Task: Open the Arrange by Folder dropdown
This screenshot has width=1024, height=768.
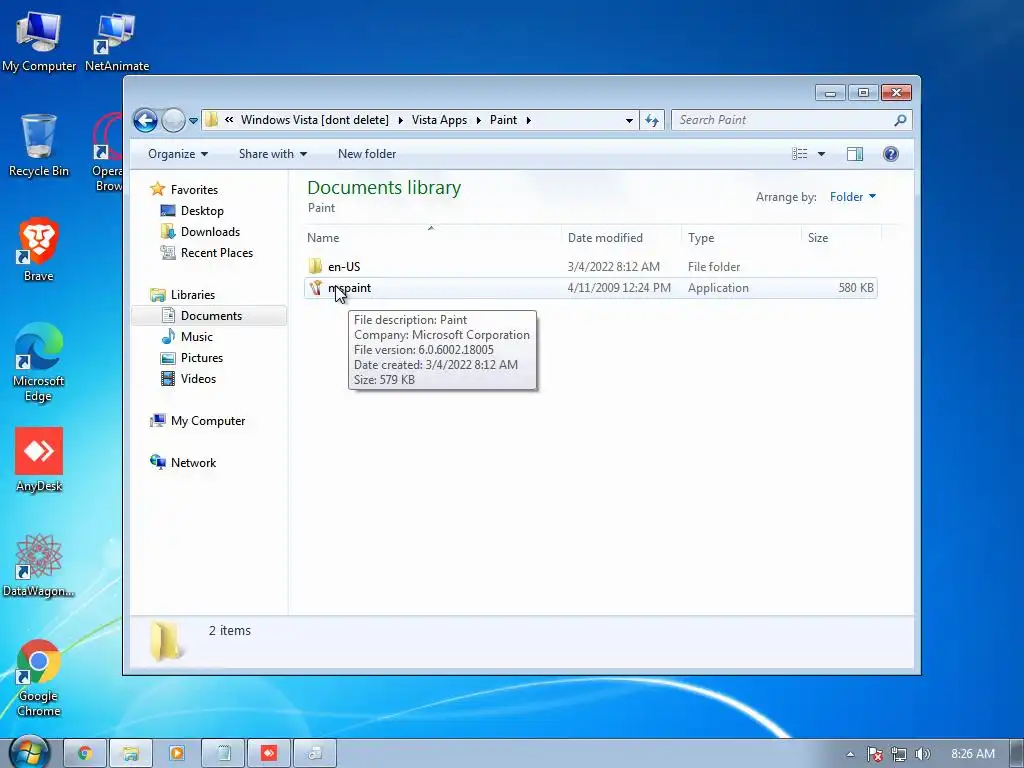Action: coord(853,197)
